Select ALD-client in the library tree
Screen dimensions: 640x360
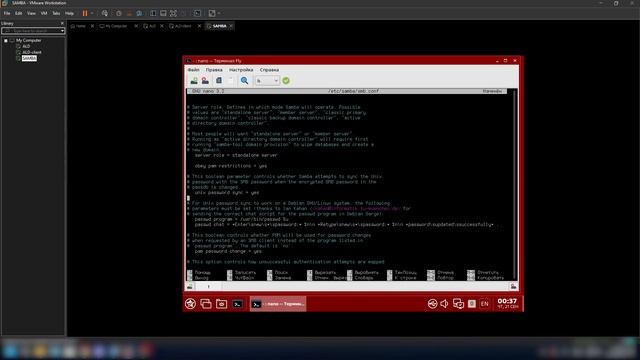[31, 52]
